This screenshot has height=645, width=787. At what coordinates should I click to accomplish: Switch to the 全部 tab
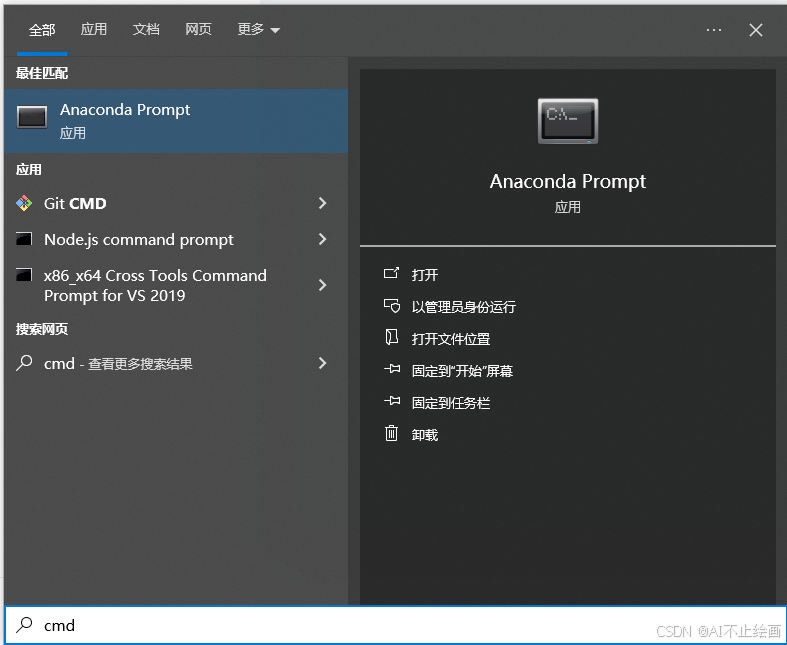[x=42, y=30]
